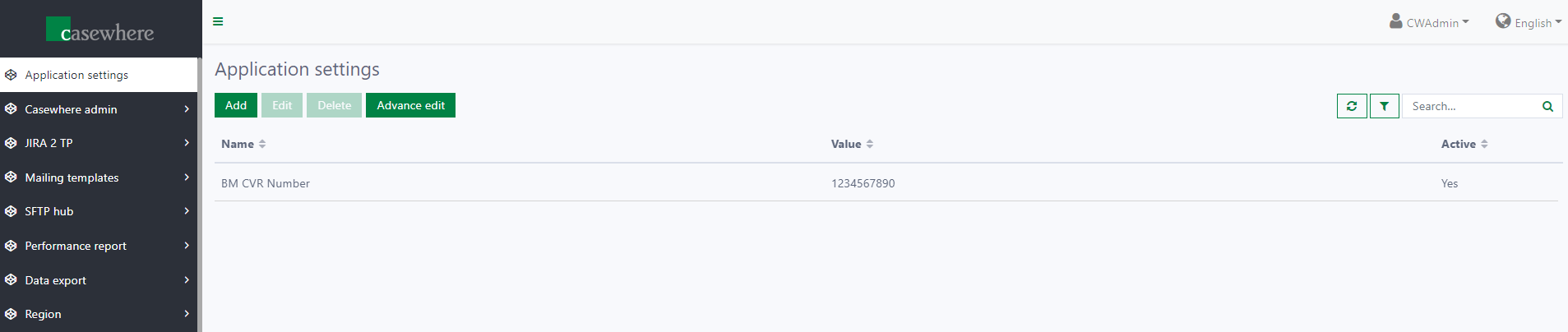
Task: Expand the Mailing templates chevron
Action: pyautogui.click(x=187, y=178)
